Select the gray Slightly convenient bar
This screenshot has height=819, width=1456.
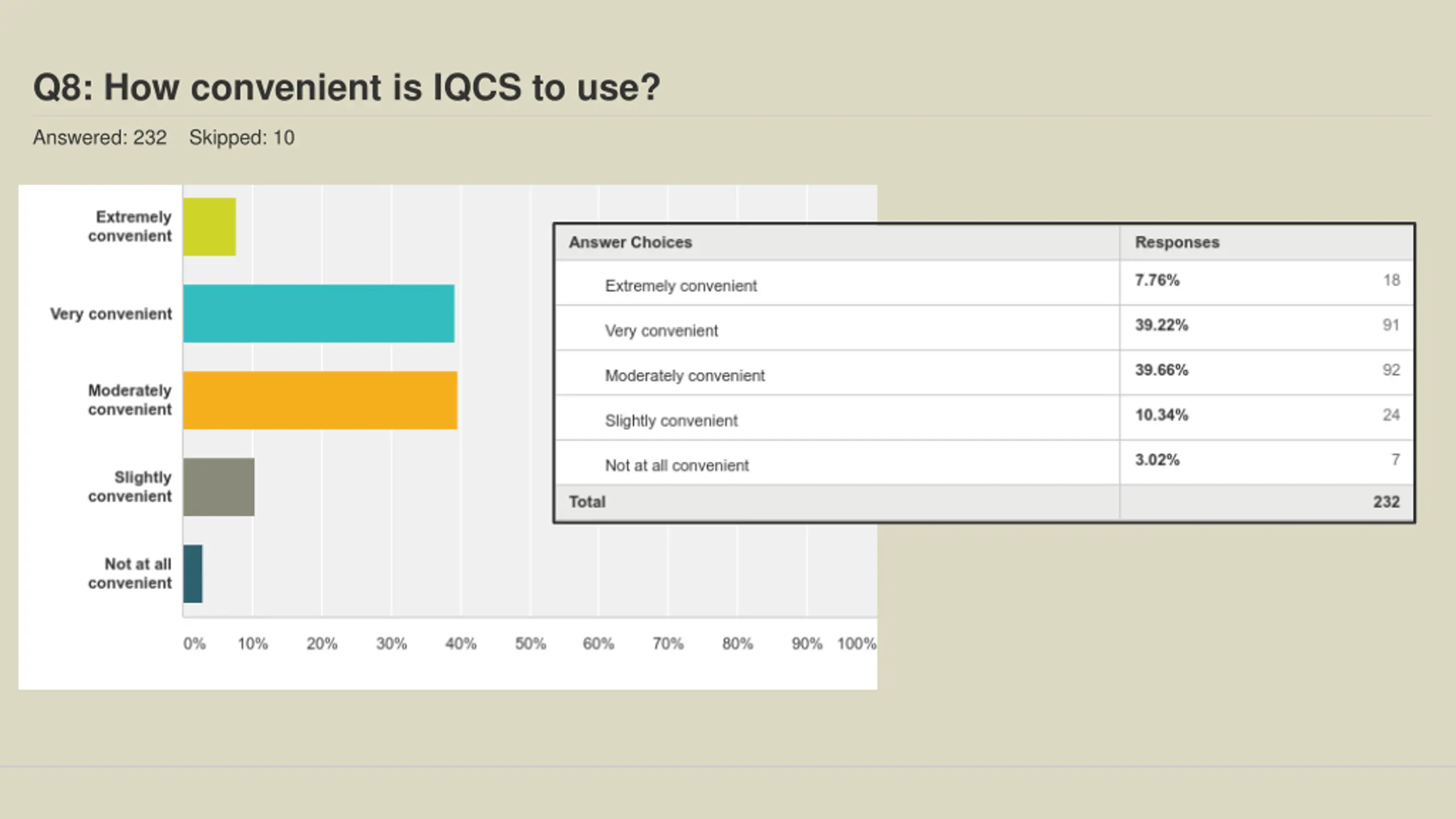219,487
